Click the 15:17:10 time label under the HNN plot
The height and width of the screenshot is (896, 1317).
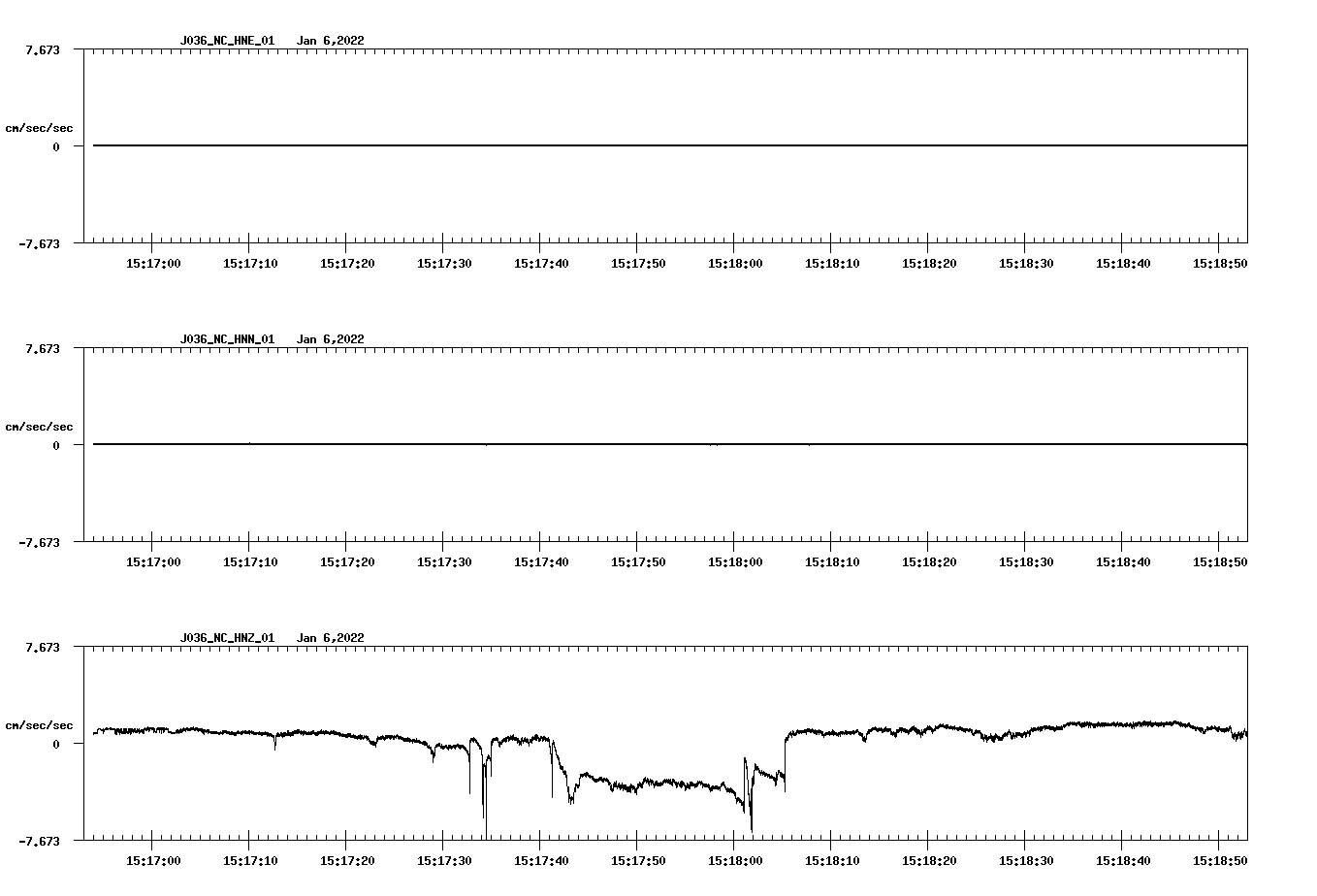[250, 561]
